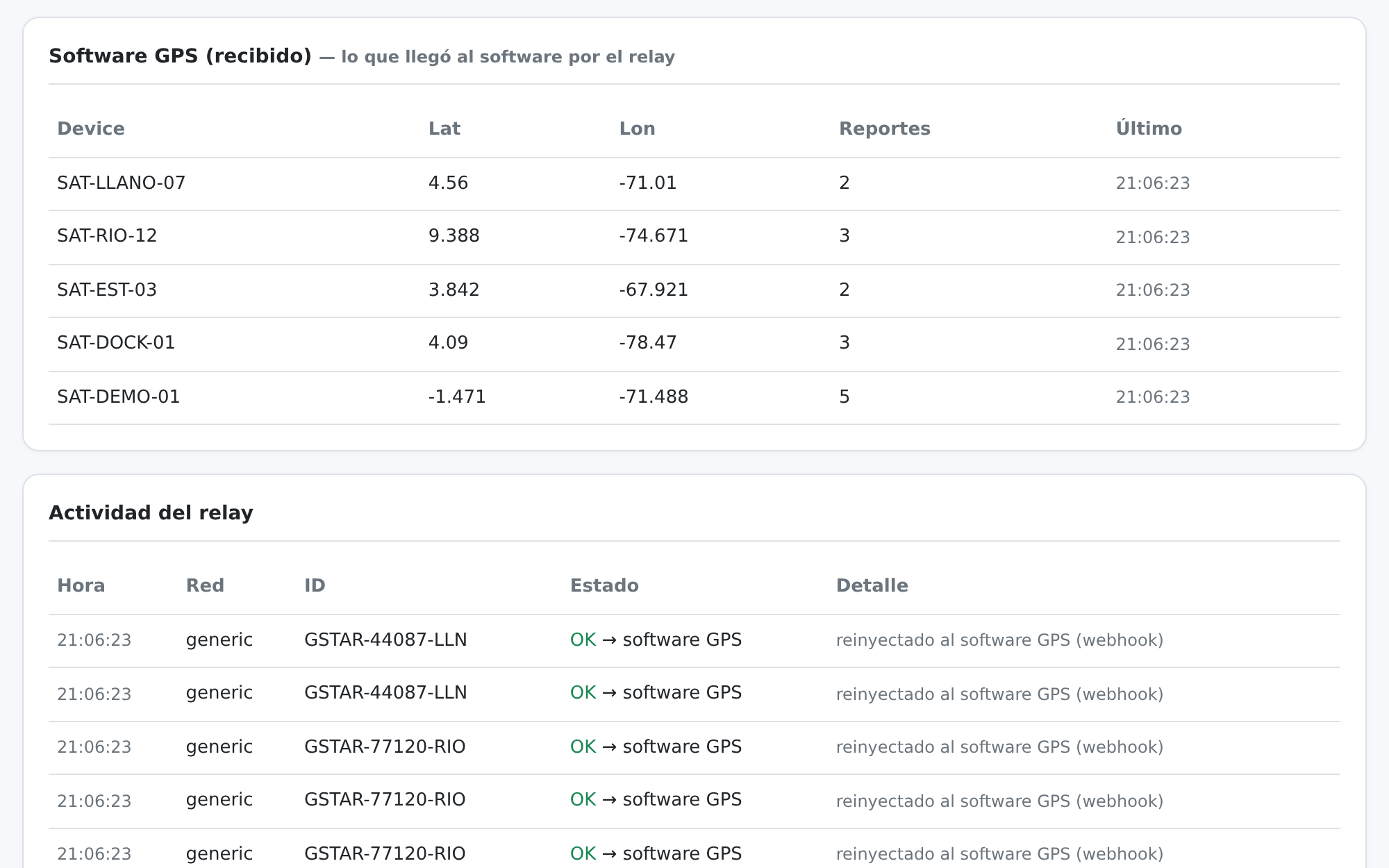Image resolution: width=1389 pixels, height=868 pixels.
Task: Open the SAT-DOCK-01 device row
Action: (694, 344)
